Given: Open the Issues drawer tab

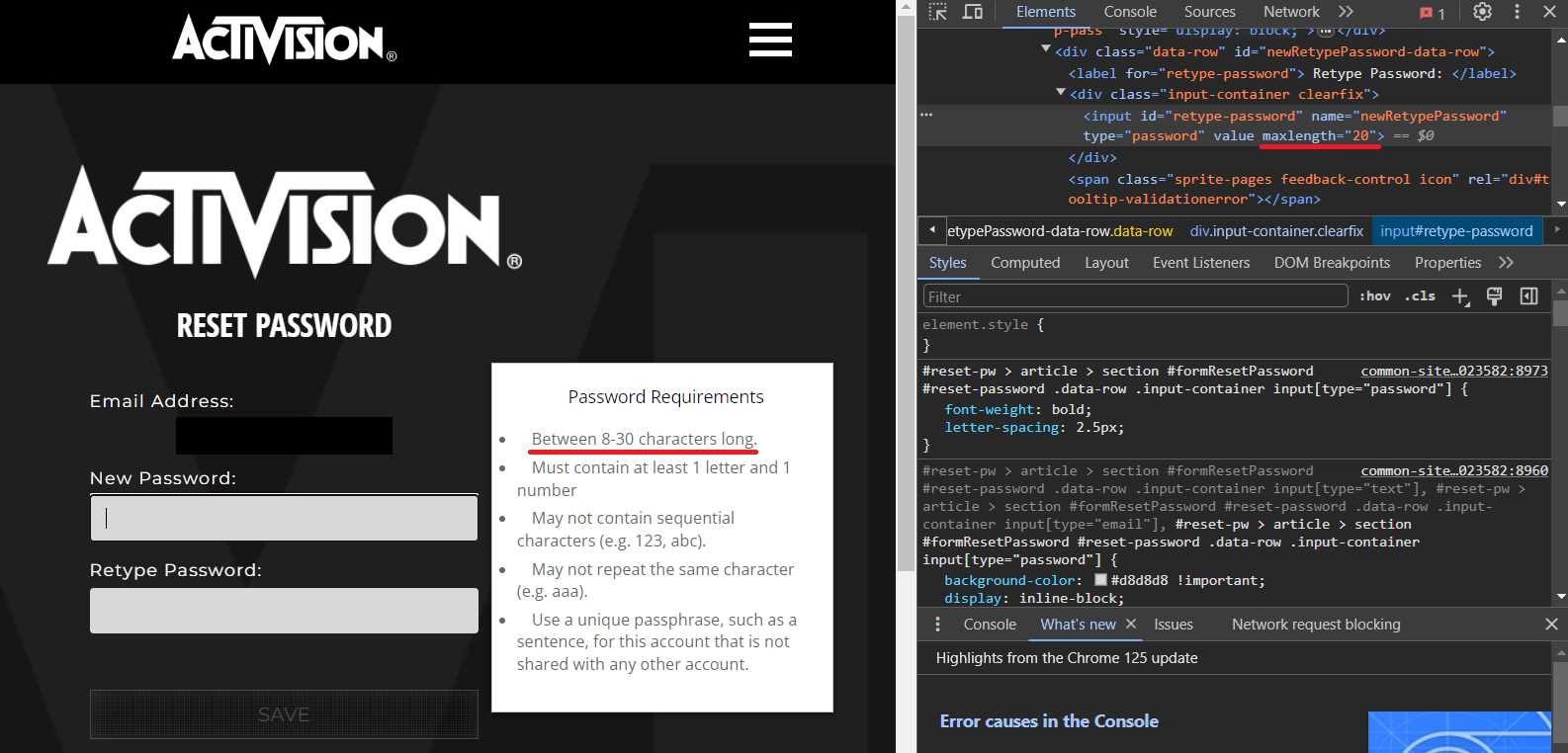Looking at the screenshot, I should coord(1174,625).
